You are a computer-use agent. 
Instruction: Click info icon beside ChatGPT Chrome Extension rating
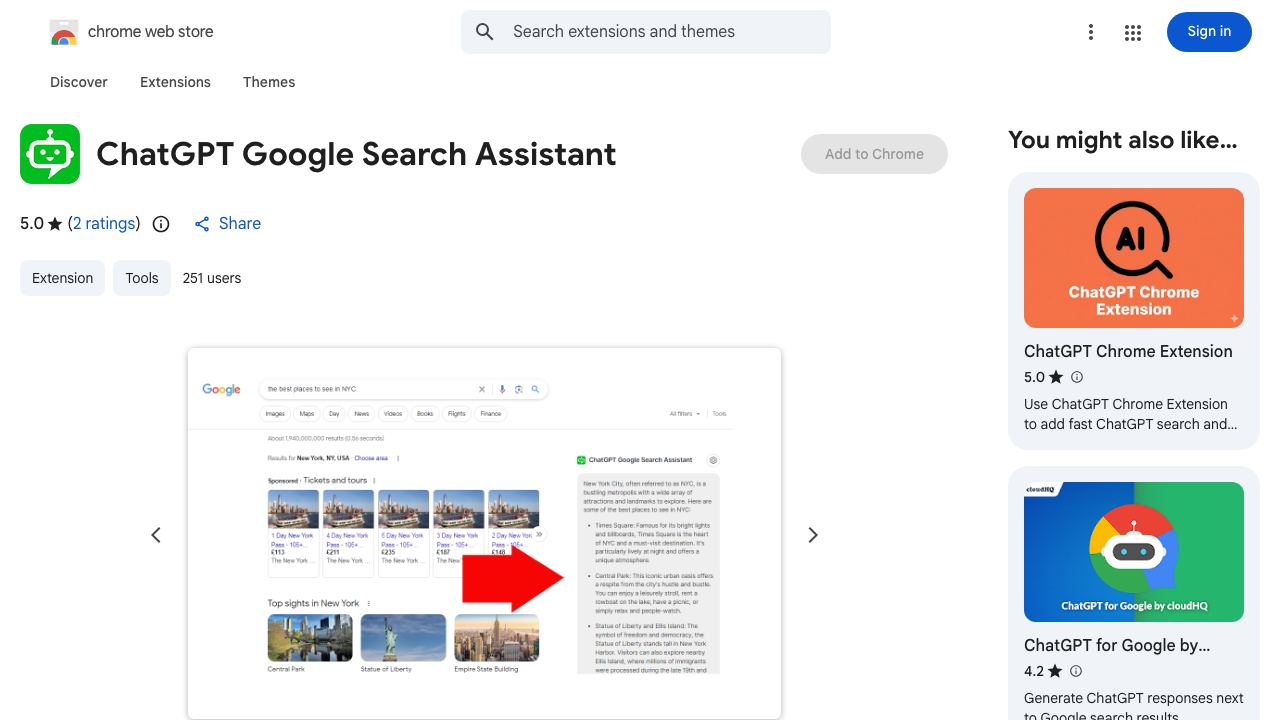point(1077,377)
